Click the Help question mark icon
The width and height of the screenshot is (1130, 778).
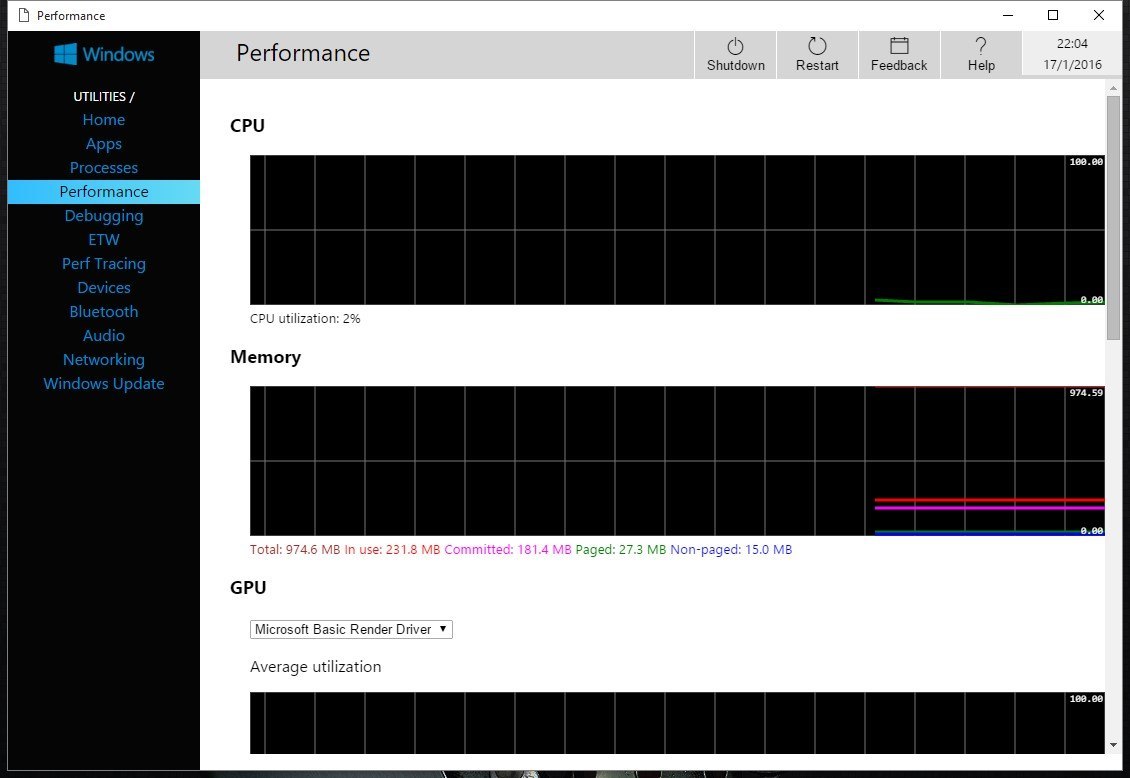[980, 44]
